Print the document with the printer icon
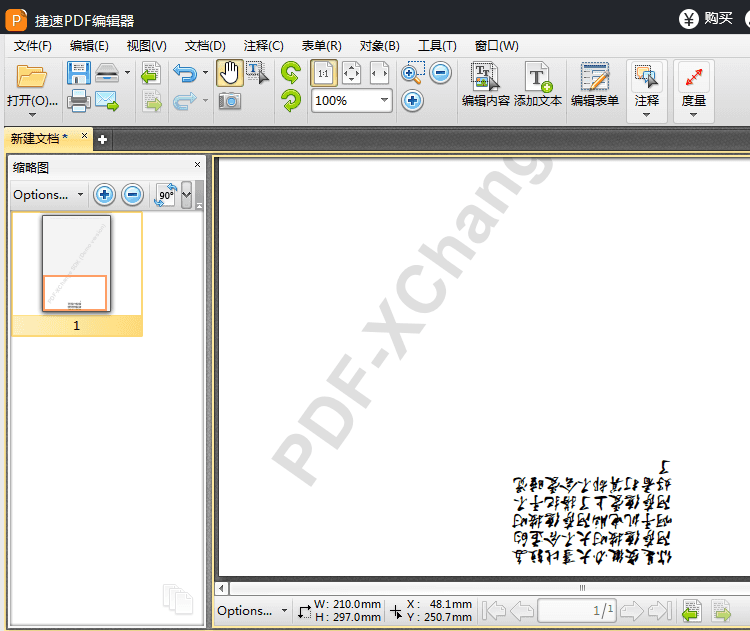 click(79, 101)
